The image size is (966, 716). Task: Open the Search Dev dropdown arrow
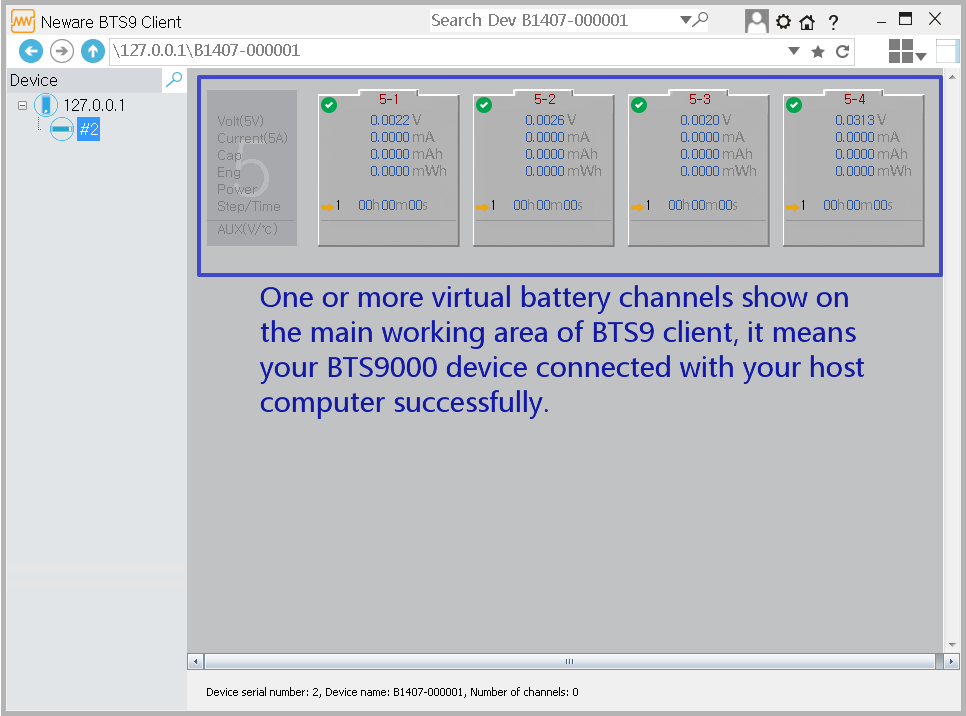coord(685,20)
